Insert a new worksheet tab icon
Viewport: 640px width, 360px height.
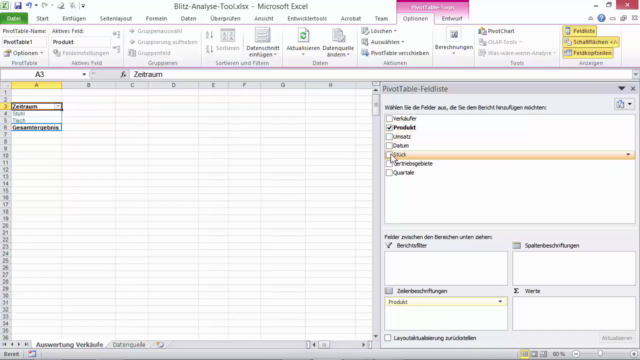click(x=160, y=344)
